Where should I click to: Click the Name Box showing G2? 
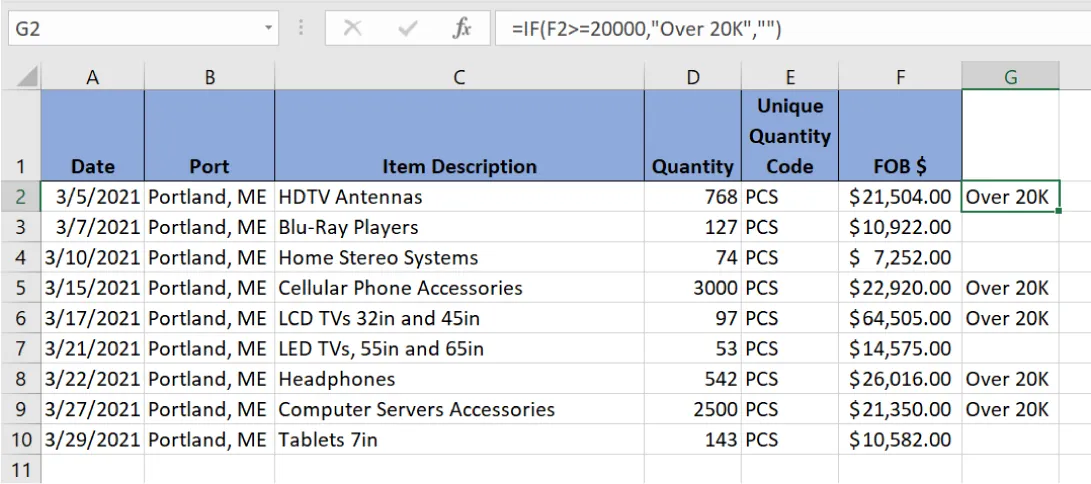130,30
